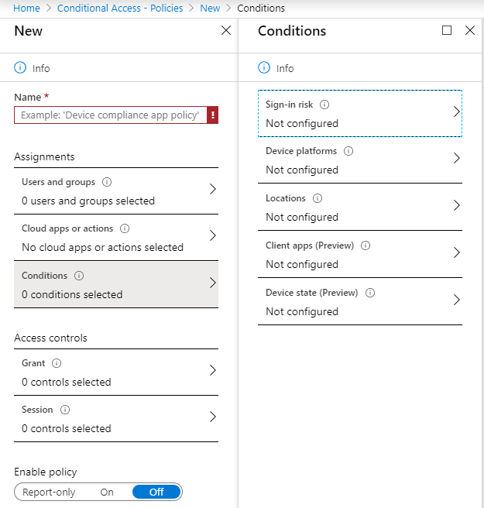Open Device platforms condition settings
Image resolution: width=484 pixels, height=508 pixels.
click(360, 160)
